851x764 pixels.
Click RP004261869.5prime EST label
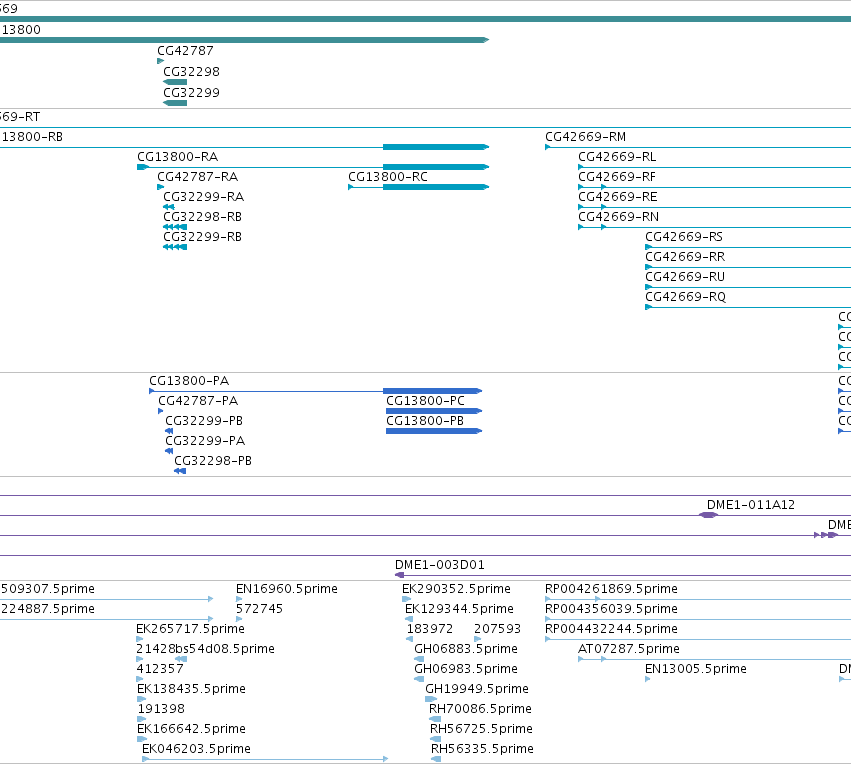pos(612,589)
